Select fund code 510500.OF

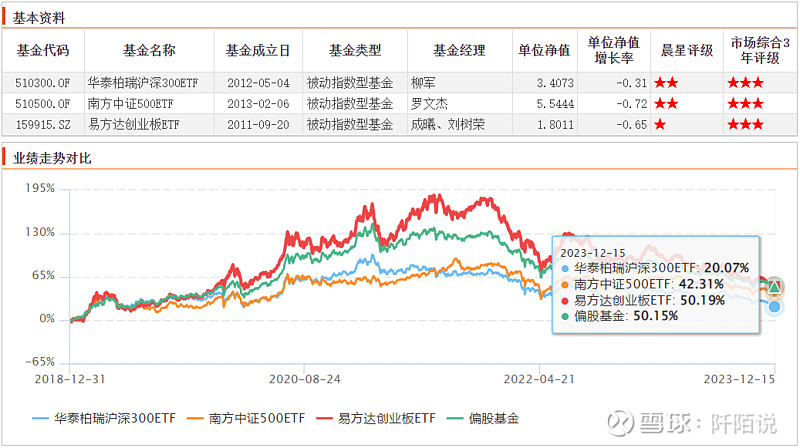(x=42, y=104)
